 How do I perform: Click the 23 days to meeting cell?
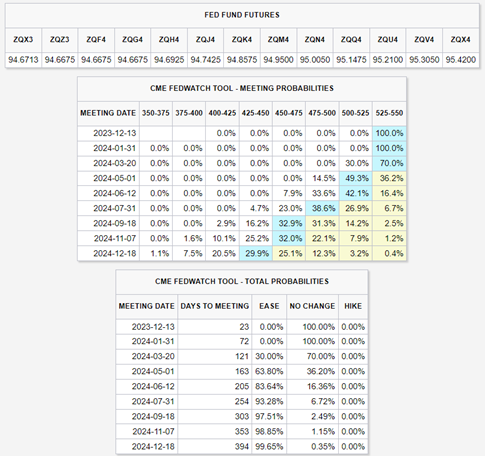point(215,327)
